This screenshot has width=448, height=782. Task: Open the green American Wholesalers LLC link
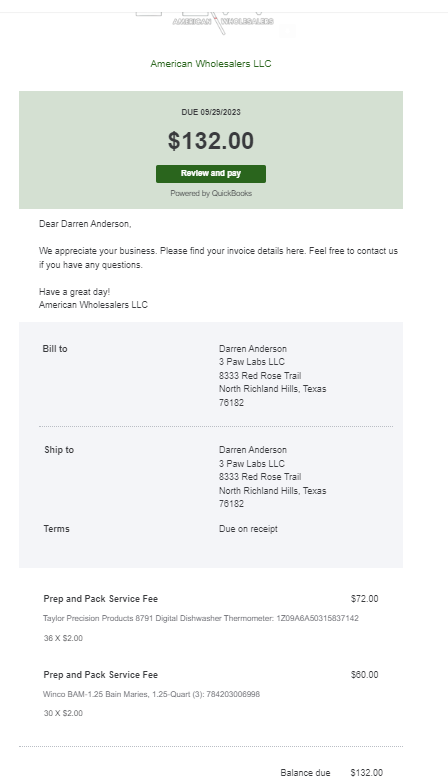pos(211,64)
